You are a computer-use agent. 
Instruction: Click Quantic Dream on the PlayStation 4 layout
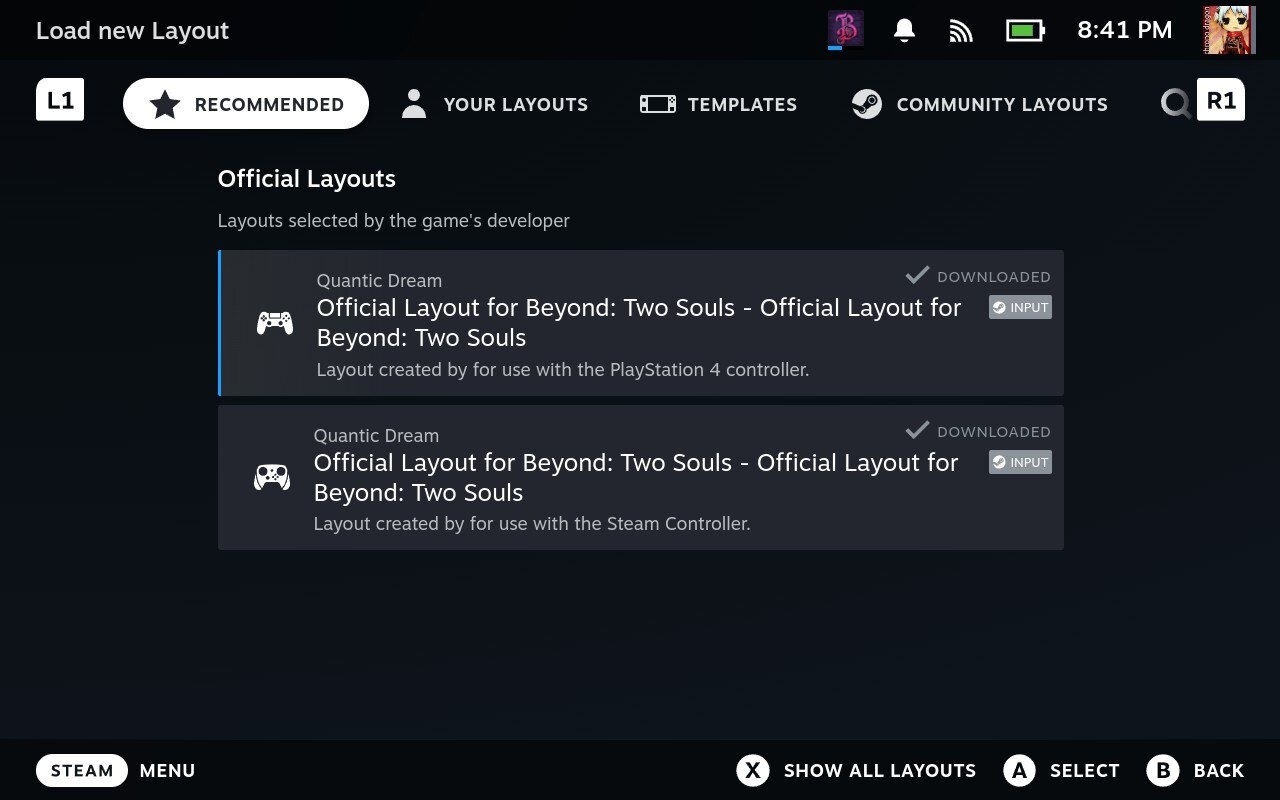[379, 281]
